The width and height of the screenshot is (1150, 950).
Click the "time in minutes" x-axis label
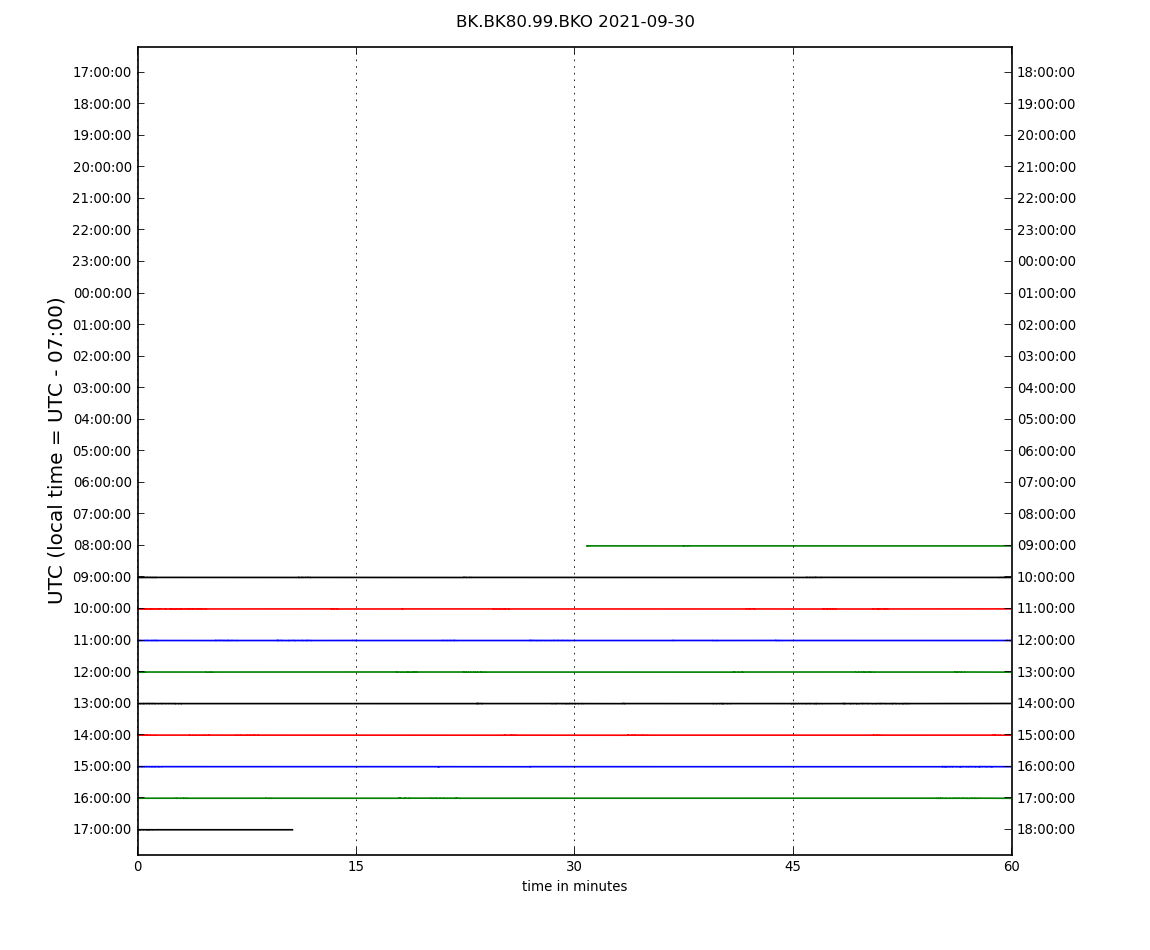tap(574, 886)
